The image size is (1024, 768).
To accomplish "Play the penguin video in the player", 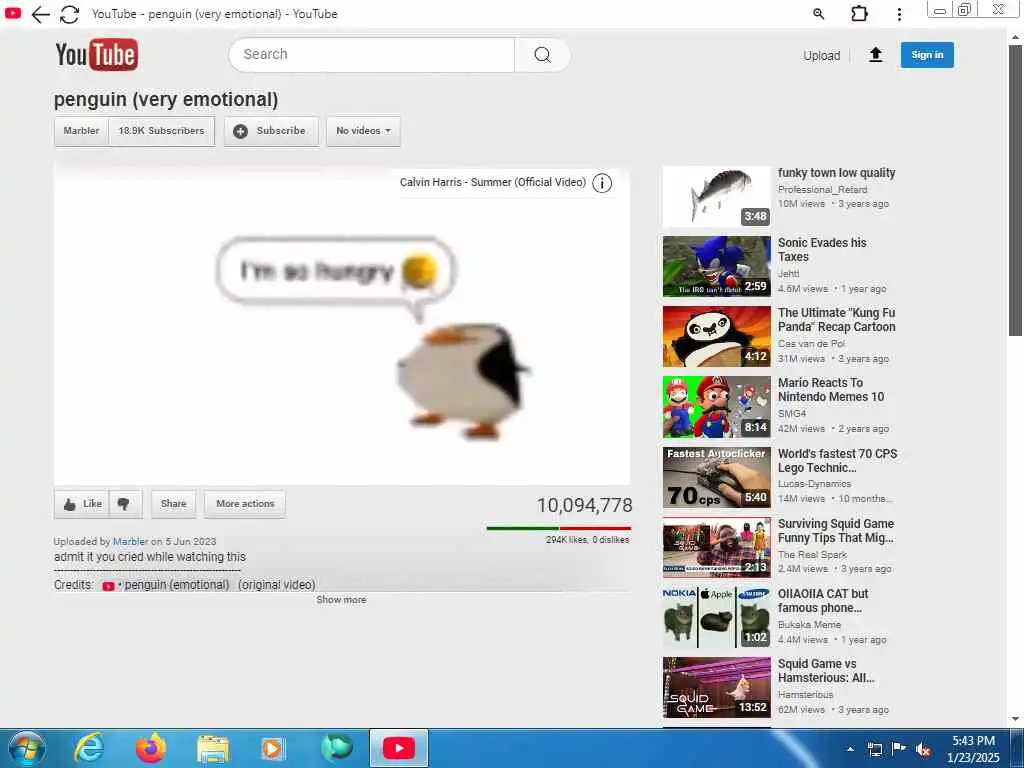I will 342,325.
